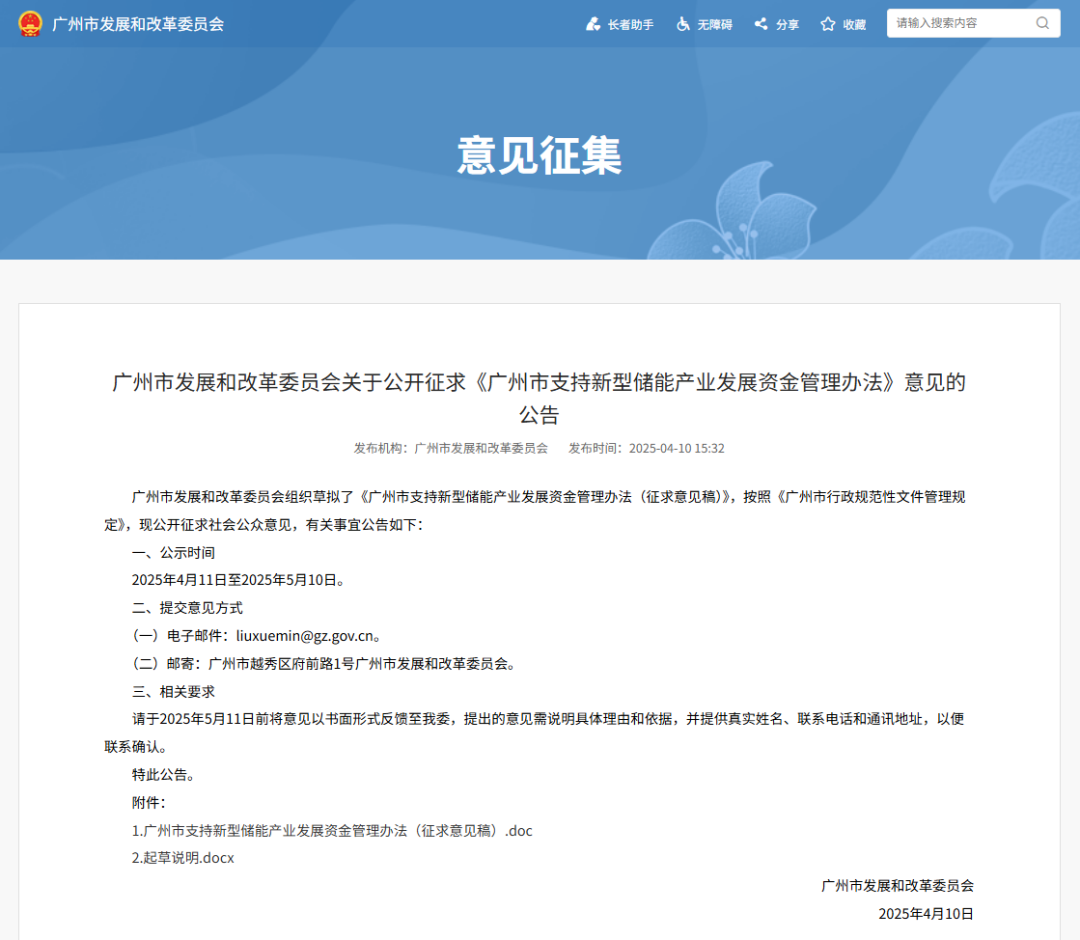Screen dimensions: 1080x940
Task: Click the 2025年4月10日 signature date
Action: pos(925,913)
